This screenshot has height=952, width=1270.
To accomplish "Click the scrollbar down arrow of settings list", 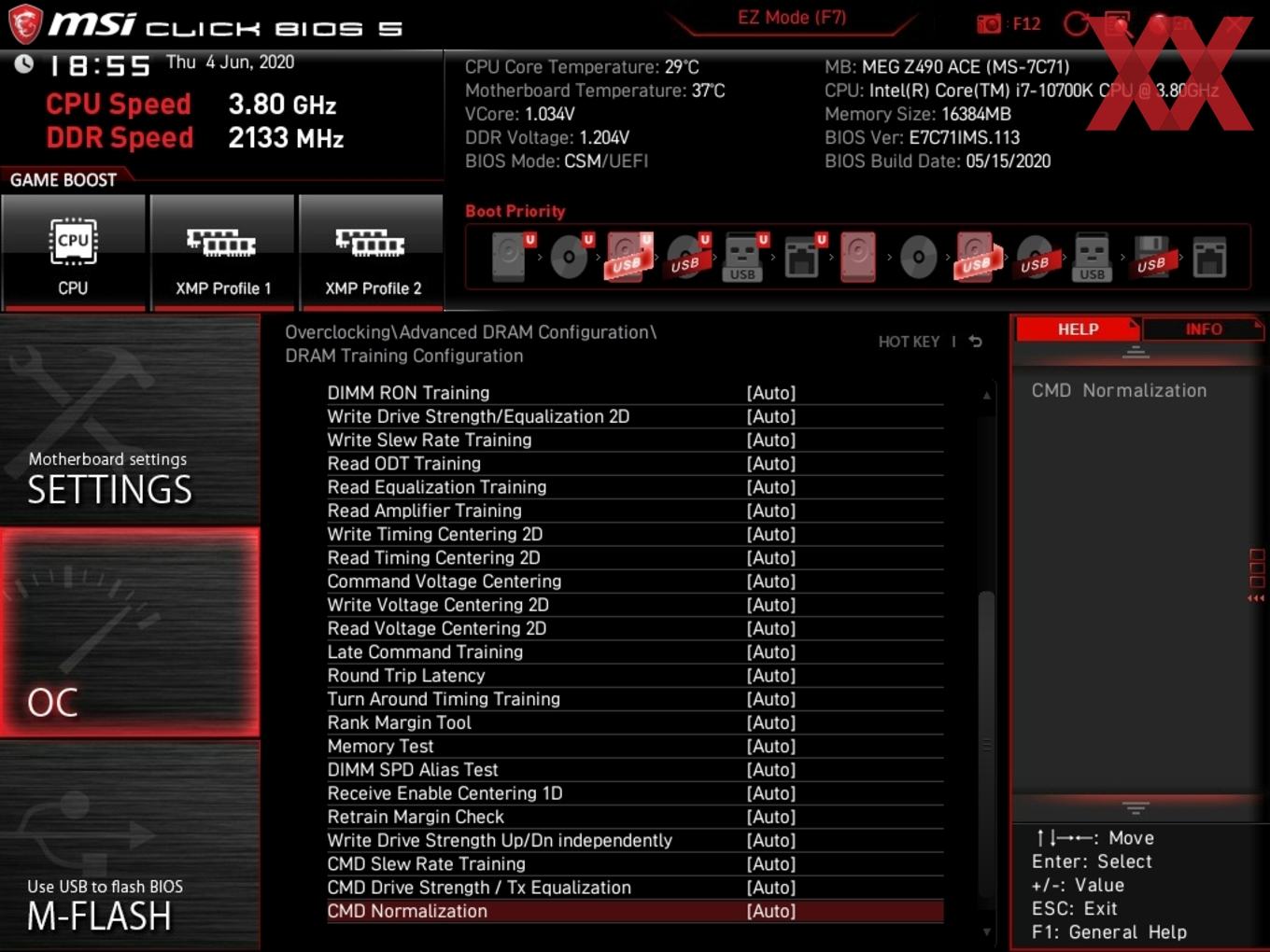I will (x=986, y=931).
